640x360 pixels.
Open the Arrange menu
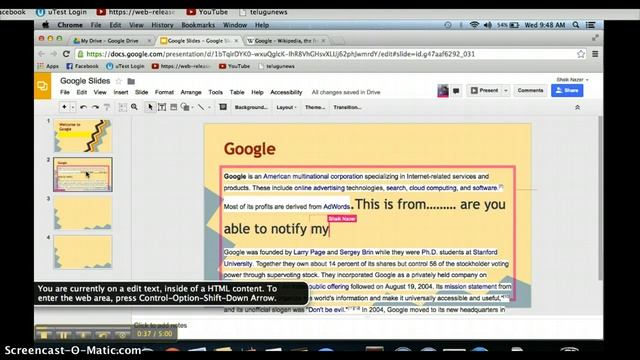click(191, 92)
